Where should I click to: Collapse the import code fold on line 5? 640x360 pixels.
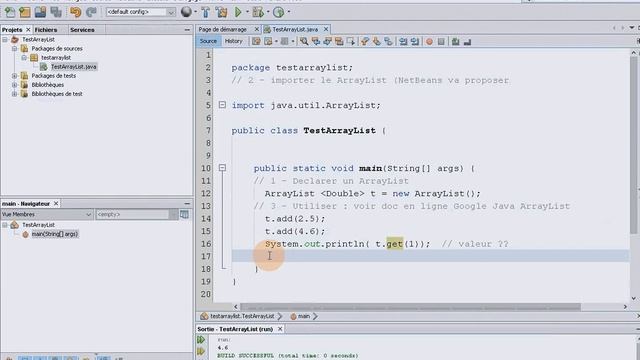[222, 105]
